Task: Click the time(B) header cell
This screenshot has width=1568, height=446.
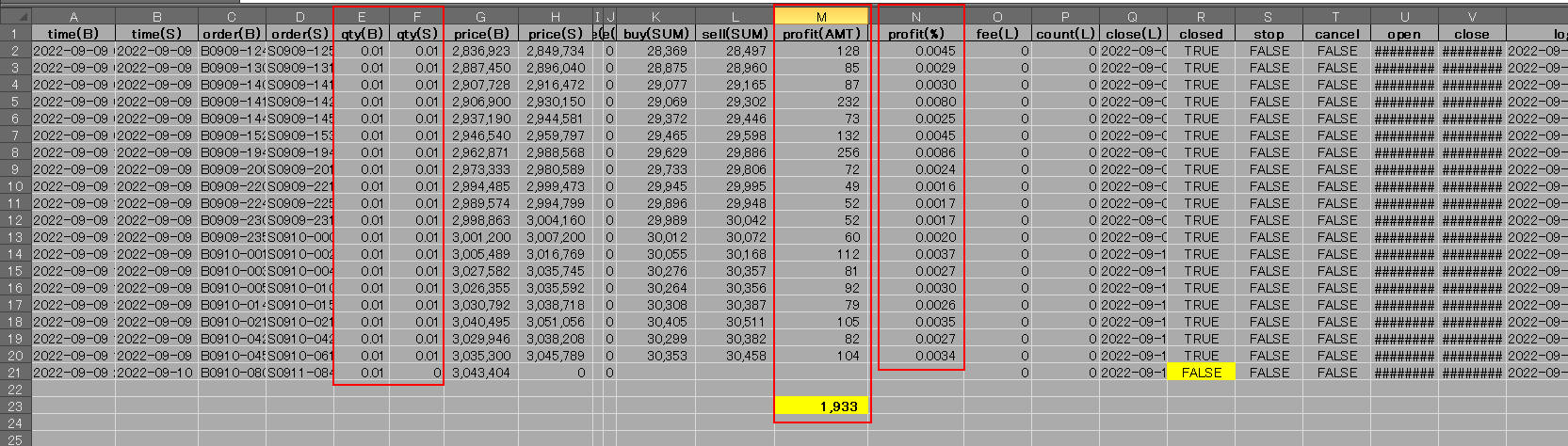Action: pos(73,34)
